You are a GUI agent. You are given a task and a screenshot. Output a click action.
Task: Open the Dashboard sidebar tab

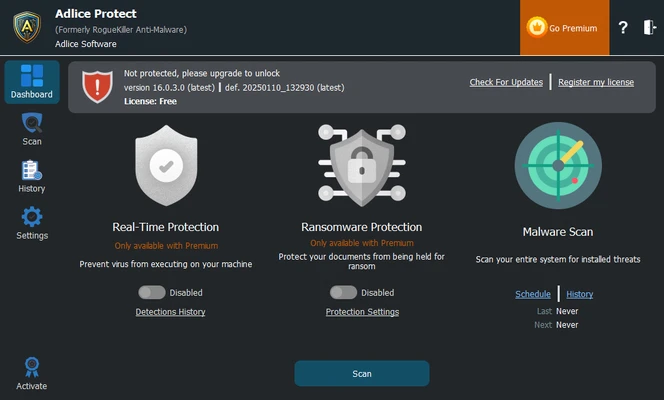coord(32,82)
